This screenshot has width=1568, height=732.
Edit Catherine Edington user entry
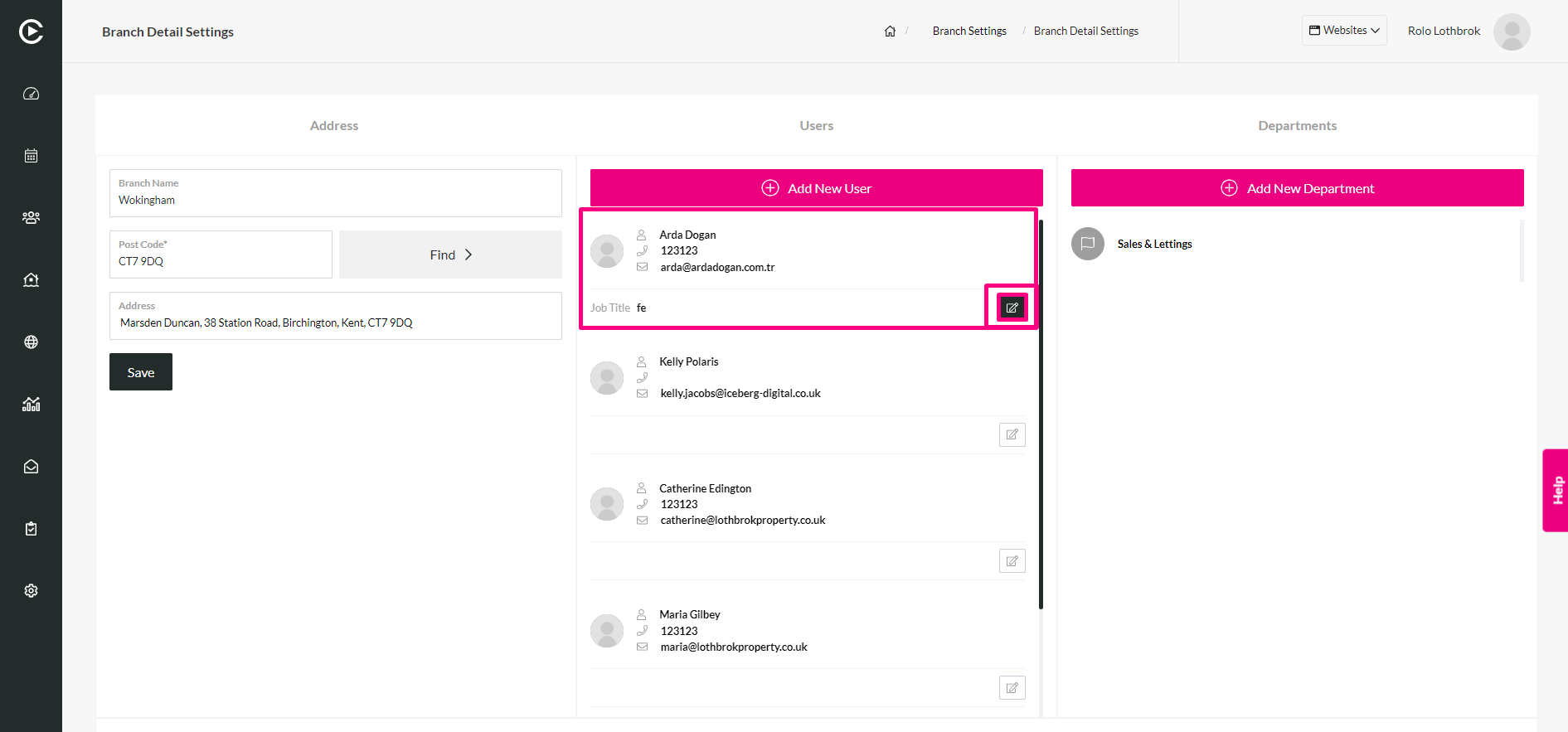click(x=1012, y=561)
